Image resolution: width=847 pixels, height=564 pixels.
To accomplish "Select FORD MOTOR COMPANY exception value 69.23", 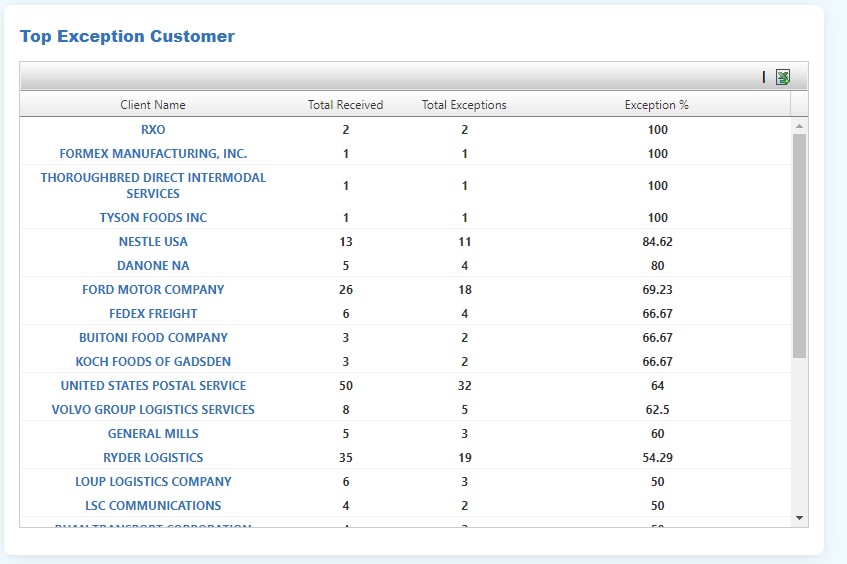I will 657,290.
